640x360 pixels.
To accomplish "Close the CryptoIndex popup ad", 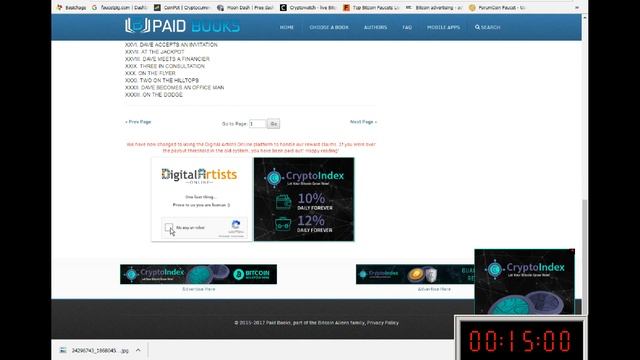I will [572, 251].
